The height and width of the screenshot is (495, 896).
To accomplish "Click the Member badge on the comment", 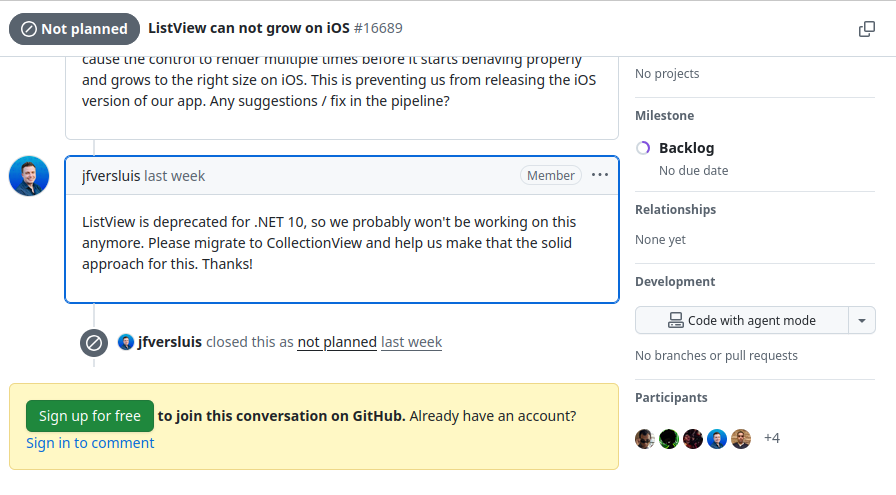I will point(551,175).
